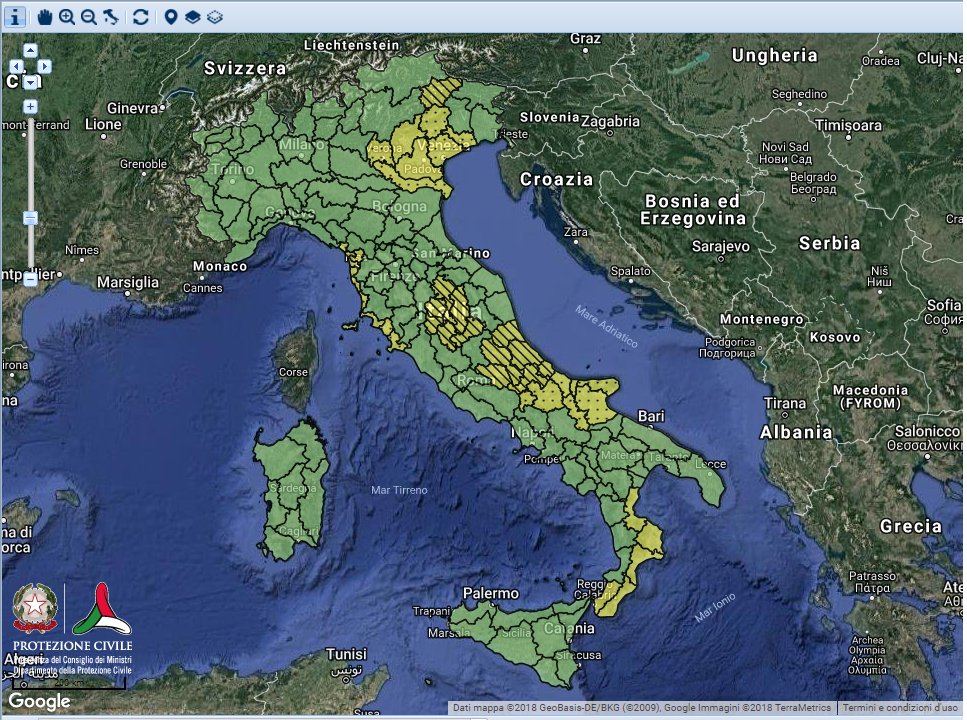Click the Catania label on map
This screenshot has height=720, width=967.
569,629
